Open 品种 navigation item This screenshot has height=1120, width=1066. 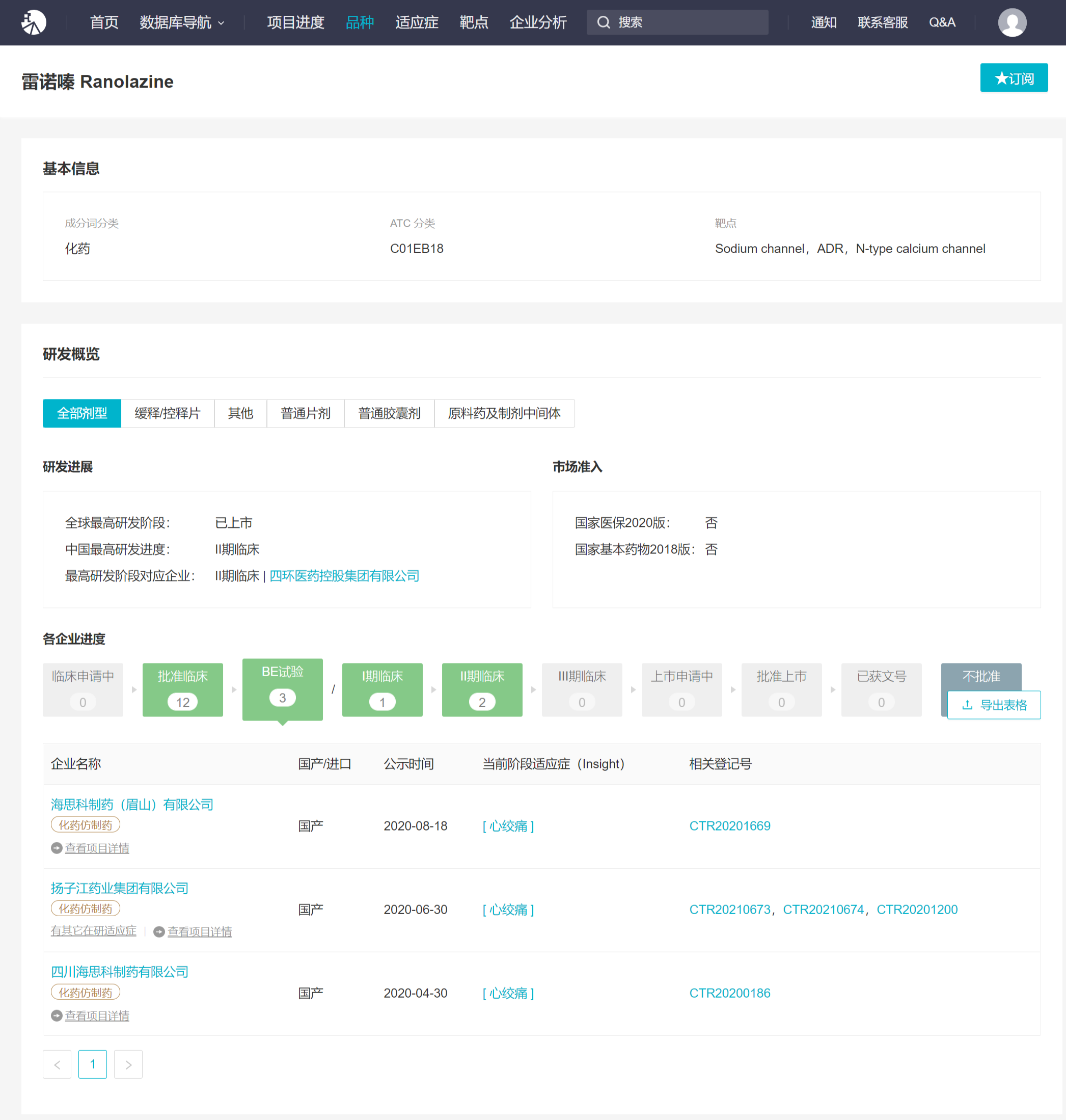[360, 22]
